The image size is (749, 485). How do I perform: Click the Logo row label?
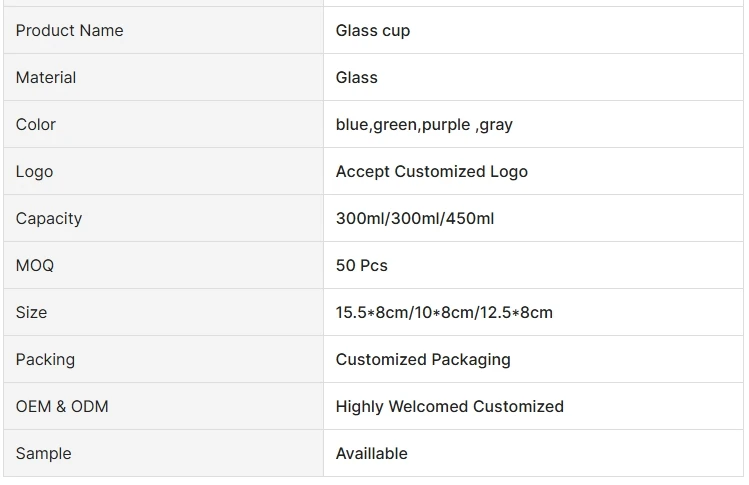[35, 172]
